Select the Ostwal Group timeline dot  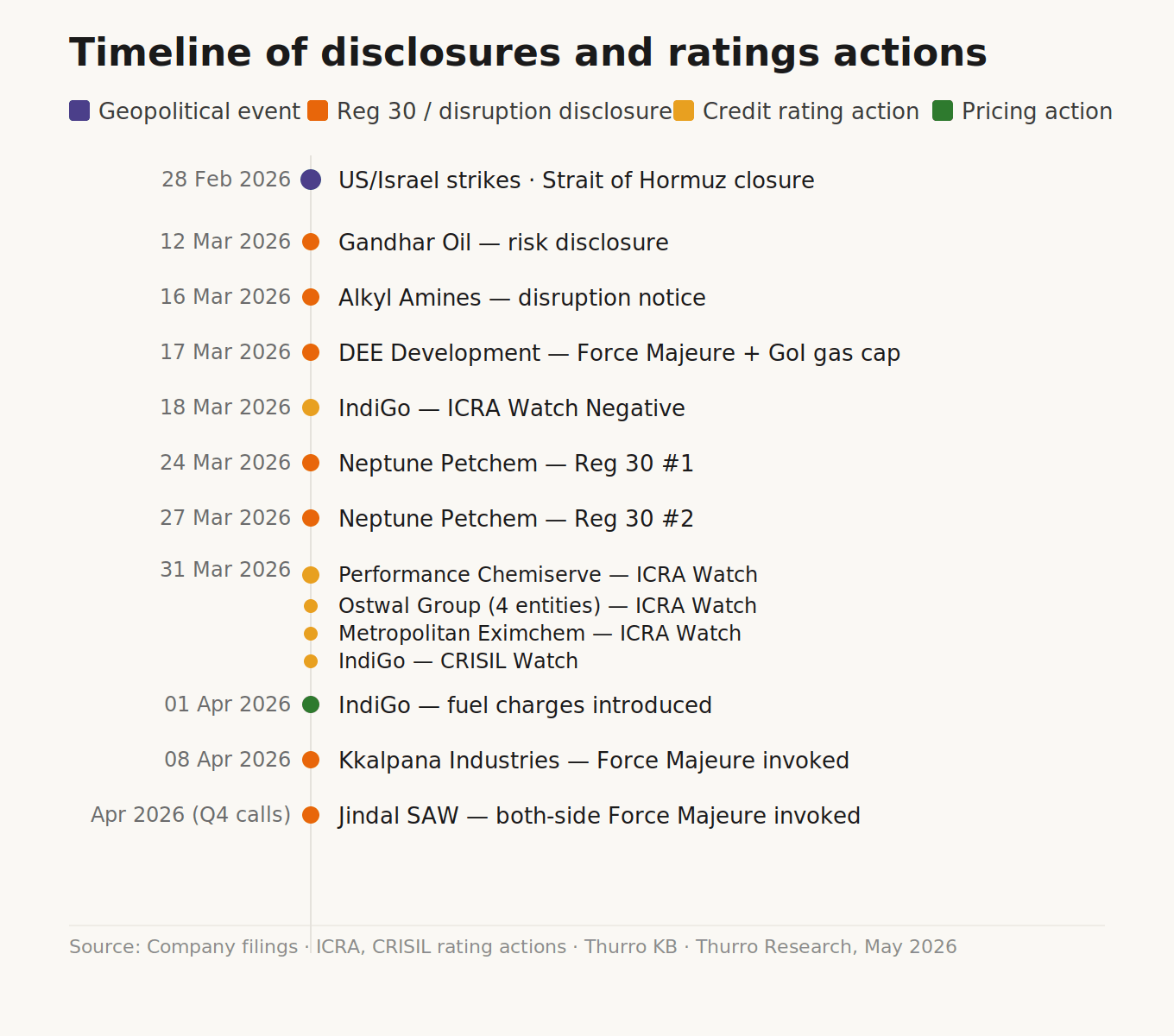[311, 606]
